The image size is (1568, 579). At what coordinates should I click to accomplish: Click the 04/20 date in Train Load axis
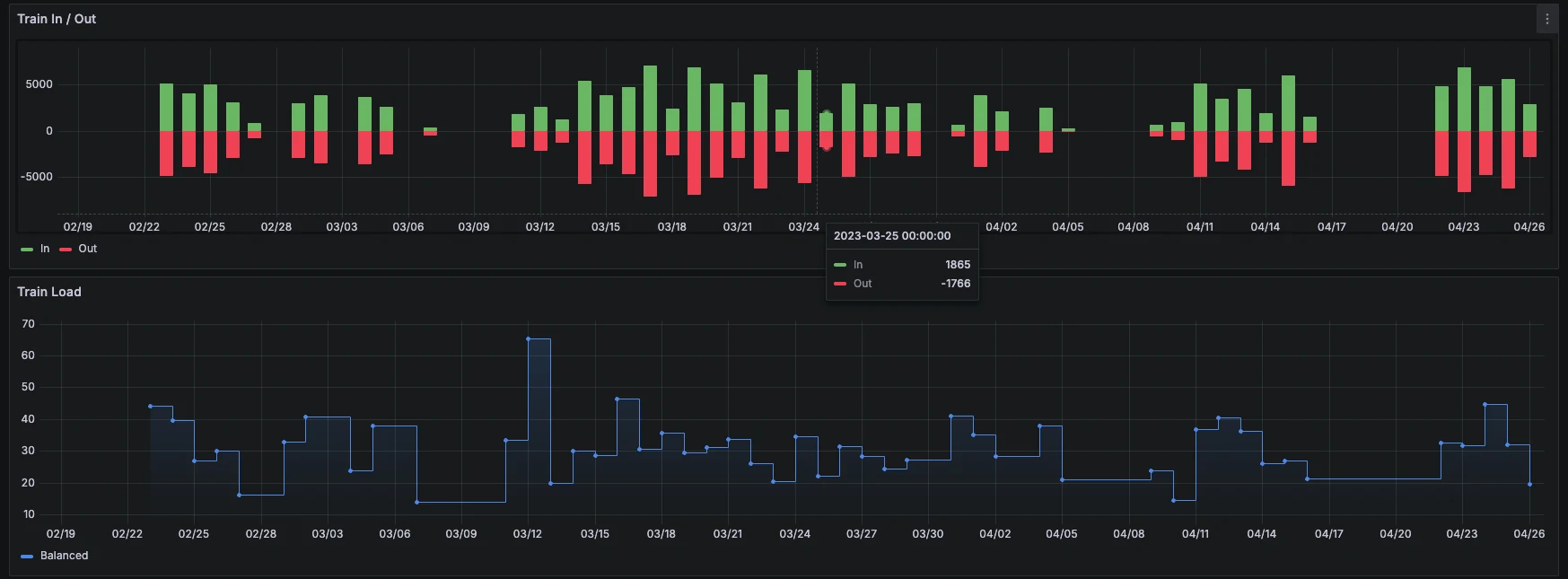coord(1396,534)
